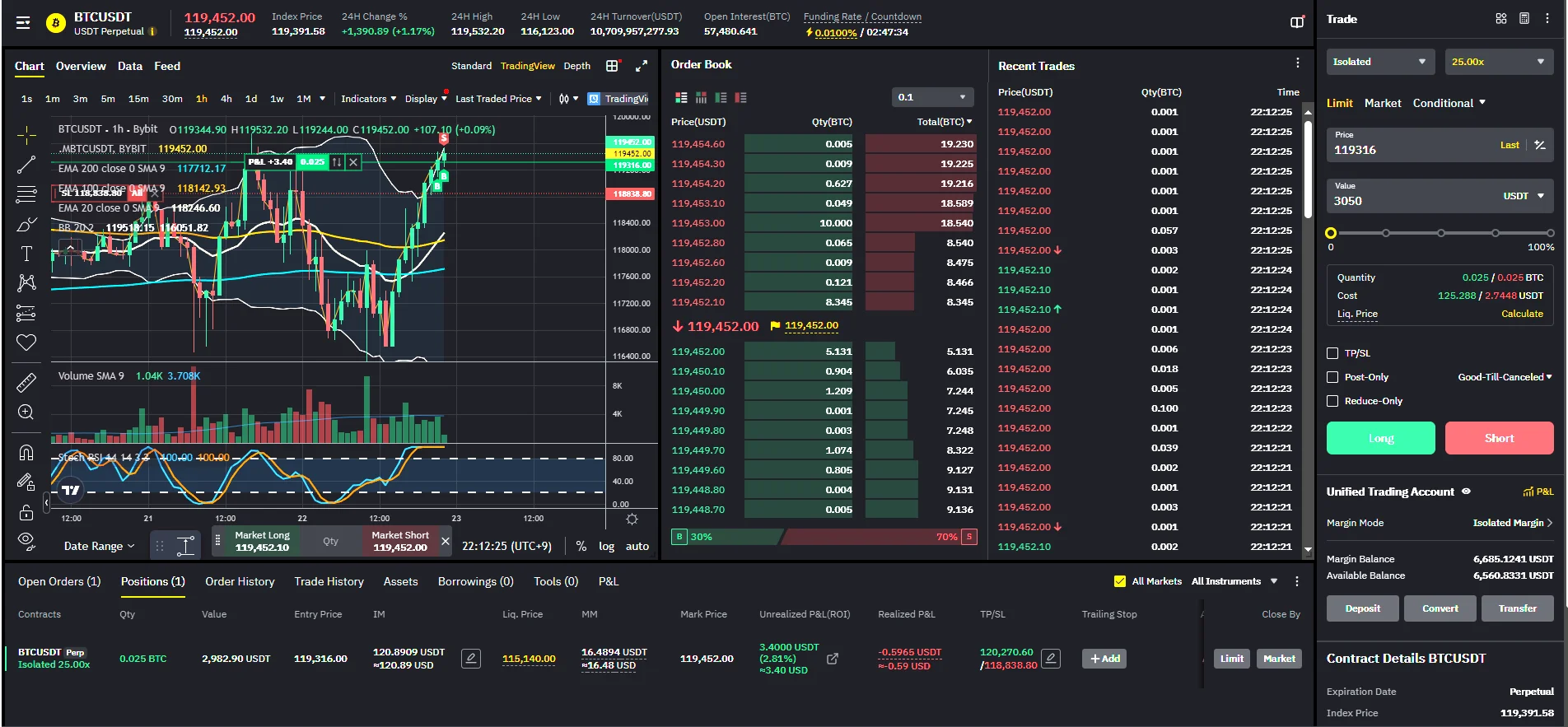Image resolution: width=1568 pixels, height=727 pixels.
Task: Expand the chart to fullscreen
Action: pyautogui.click(x=642, y=66)
